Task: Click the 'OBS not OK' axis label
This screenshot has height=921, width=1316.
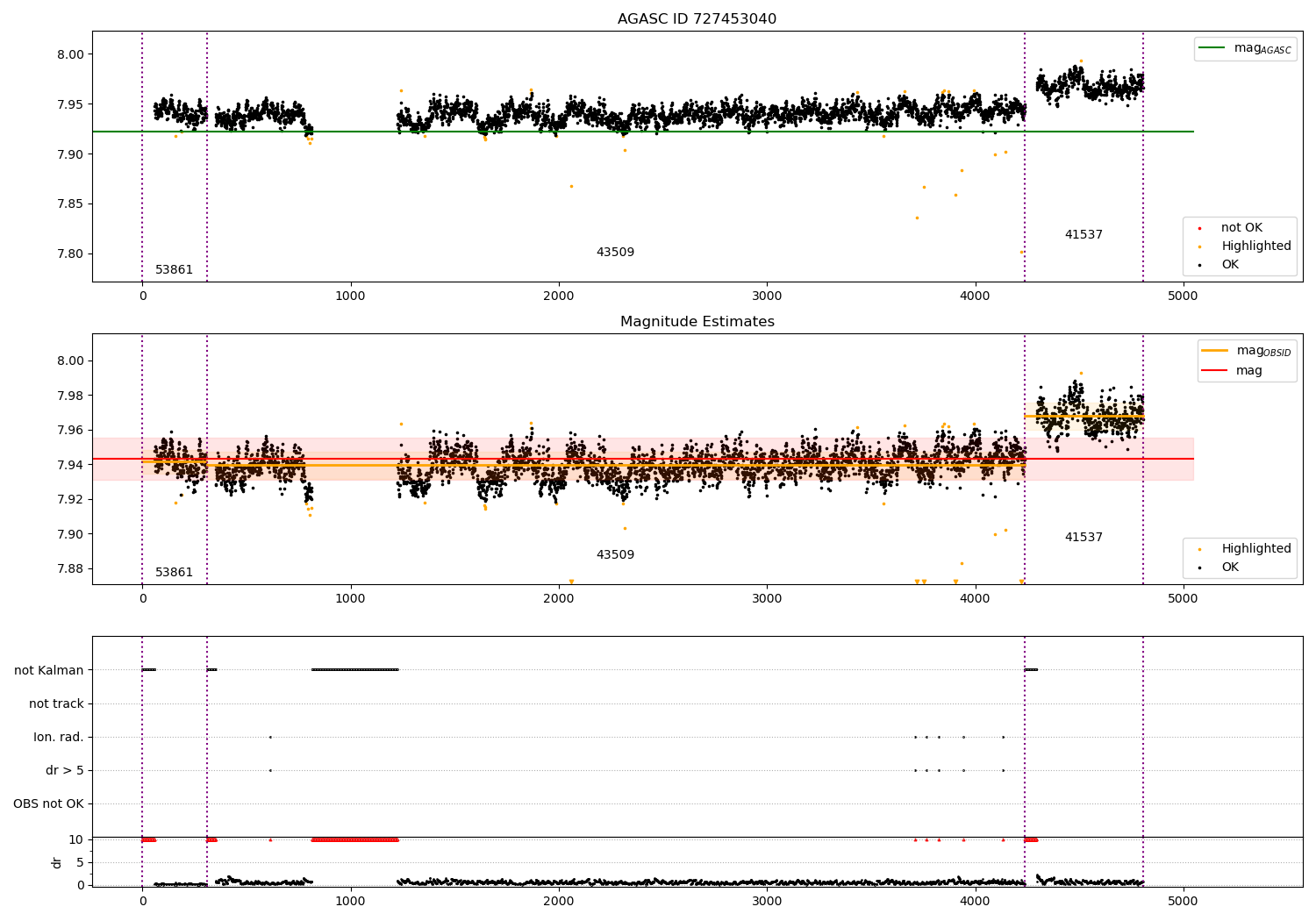Action: 48,803
